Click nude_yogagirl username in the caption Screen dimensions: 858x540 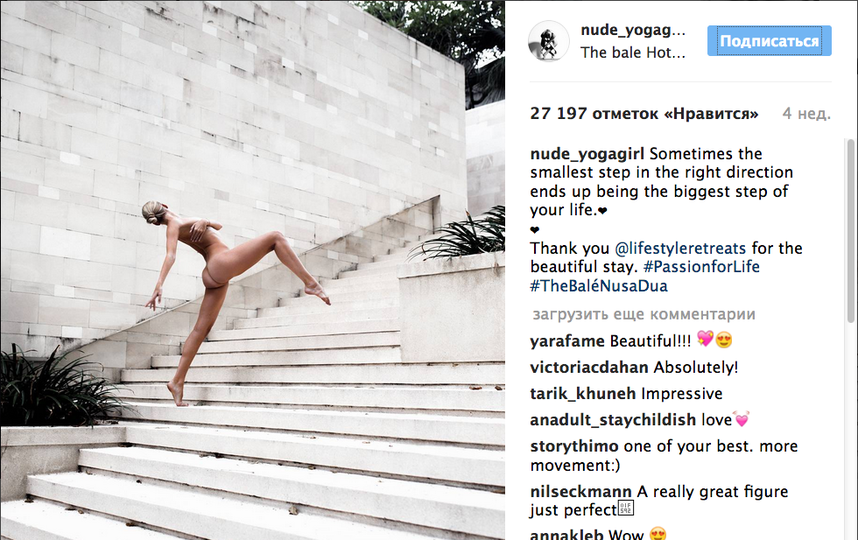coord(587,154)
